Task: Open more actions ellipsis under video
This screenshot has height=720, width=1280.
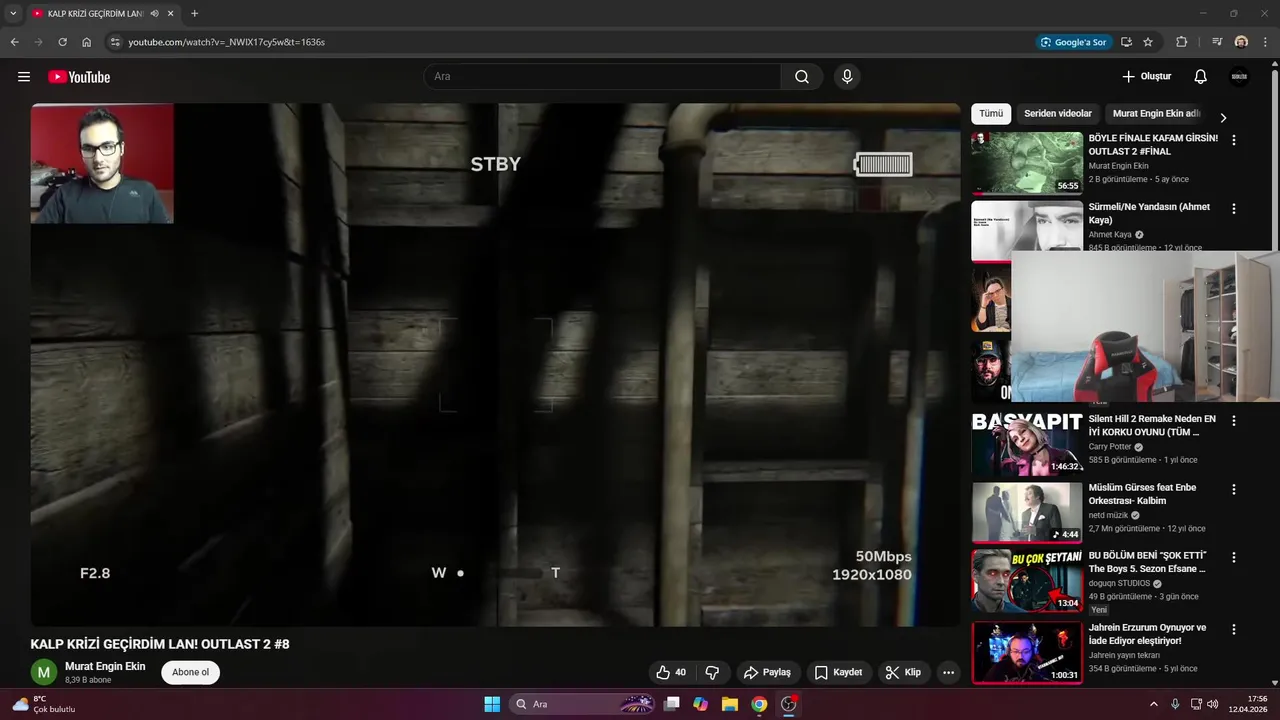Action: point(948,672)
